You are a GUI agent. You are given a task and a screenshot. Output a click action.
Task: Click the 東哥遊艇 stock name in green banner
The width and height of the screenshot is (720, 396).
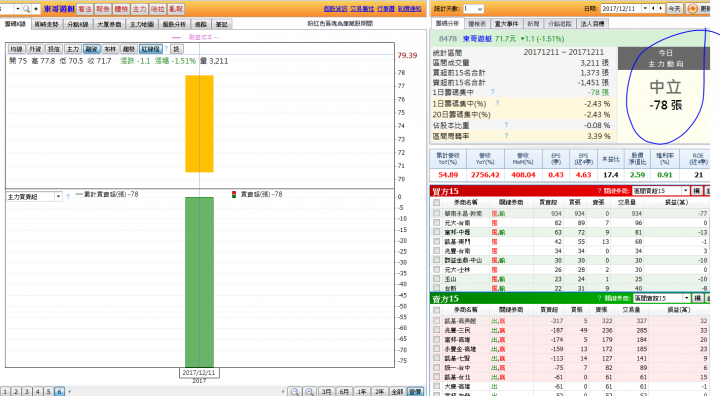click(478, 39)
